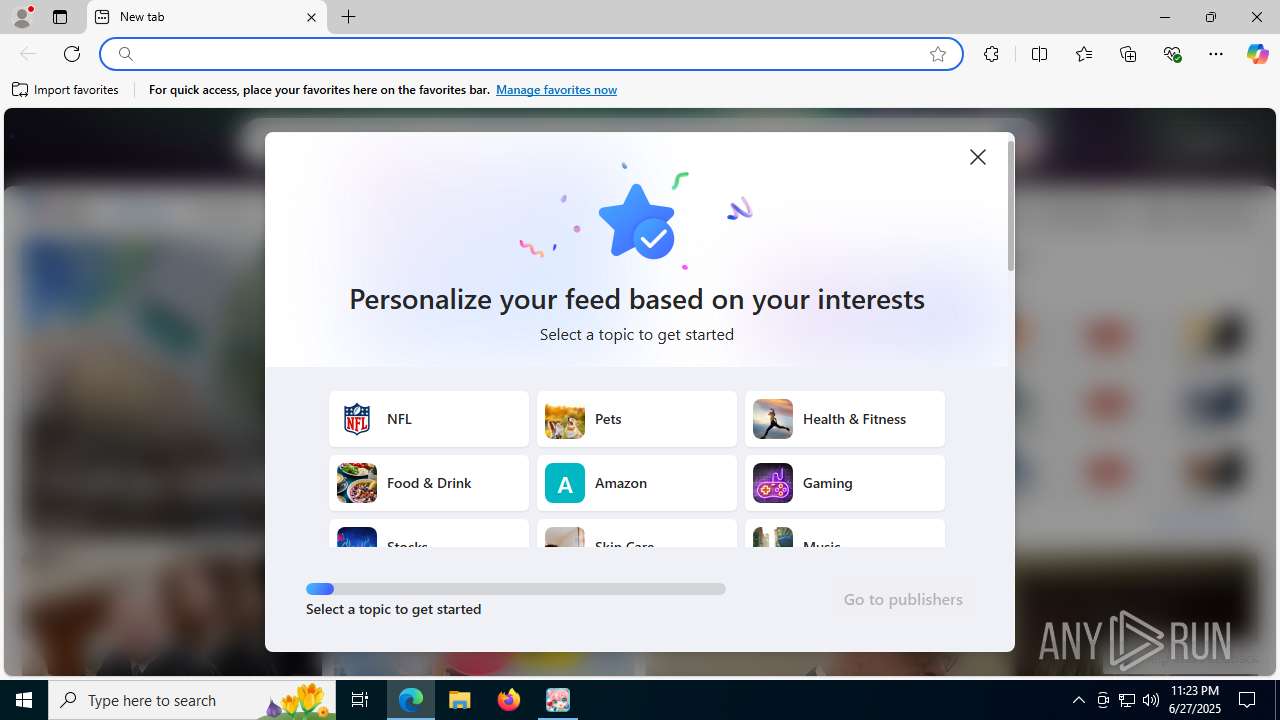Image resolution: width=1280 pixels, height=720 pixels.
Task: Add a new tab with plus icon
Action: click(348, 17)
